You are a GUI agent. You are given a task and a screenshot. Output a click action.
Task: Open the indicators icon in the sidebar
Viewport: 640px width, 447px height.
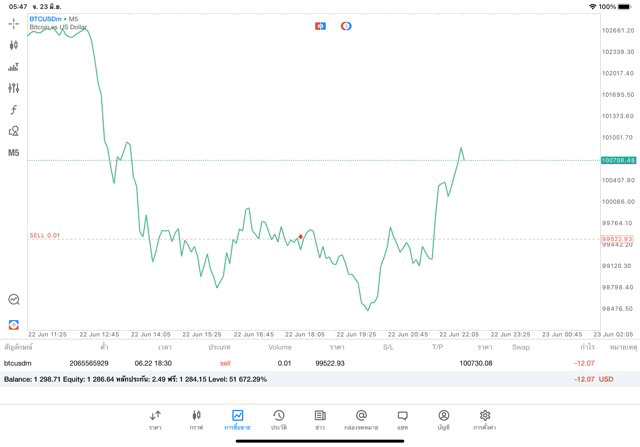tap(14, 67)
